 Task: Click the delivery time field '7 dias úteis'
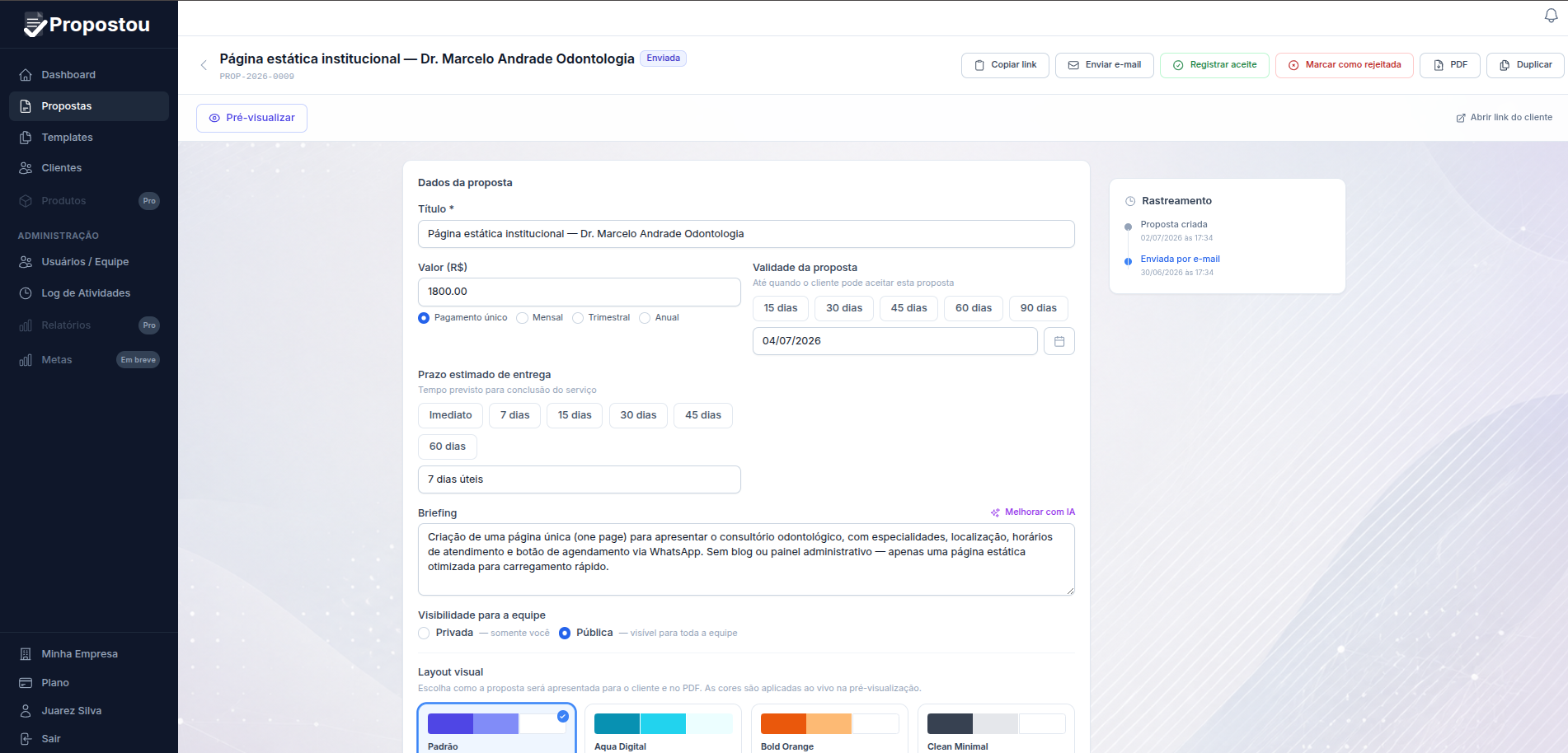[580, 479]
